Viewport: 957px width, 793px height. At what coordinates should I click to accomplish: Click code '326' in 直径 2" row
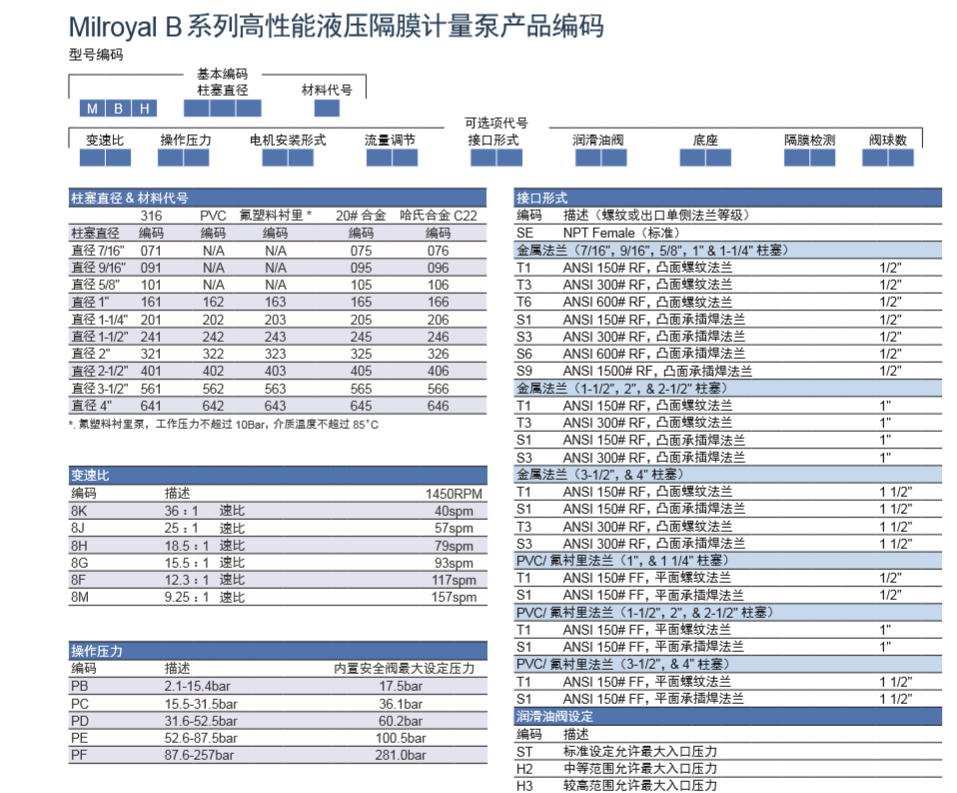(x=438, y=354)
